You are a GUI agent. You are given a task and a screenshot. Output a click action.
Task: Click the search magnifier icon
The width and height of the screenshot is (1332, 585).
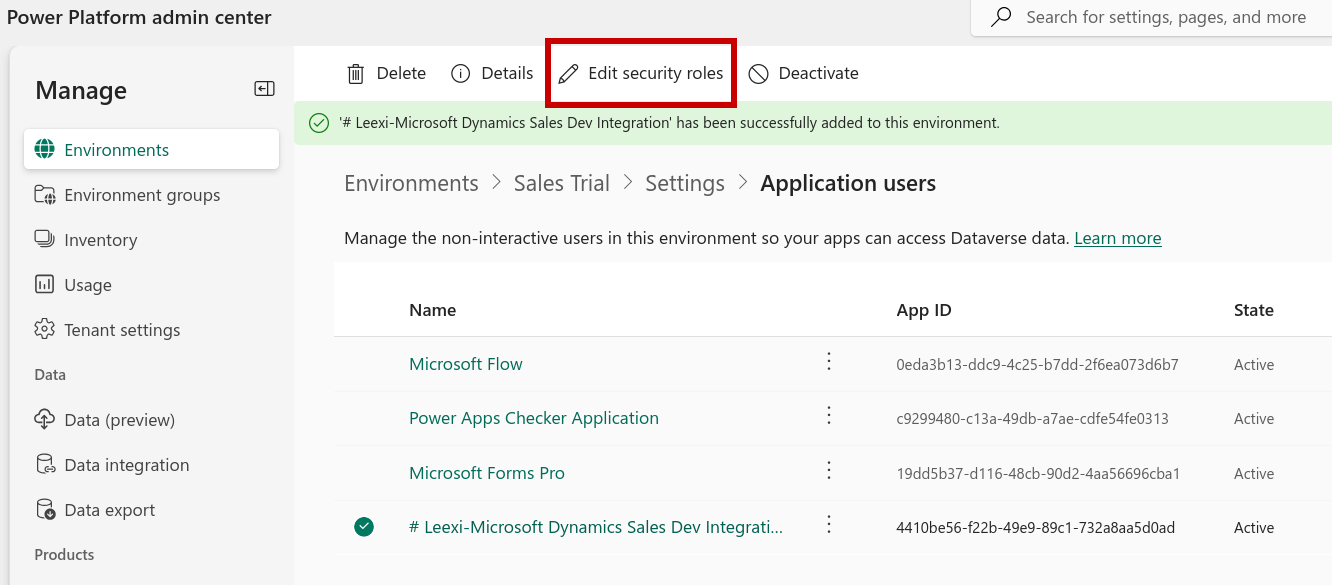[x=1000, y=17]
